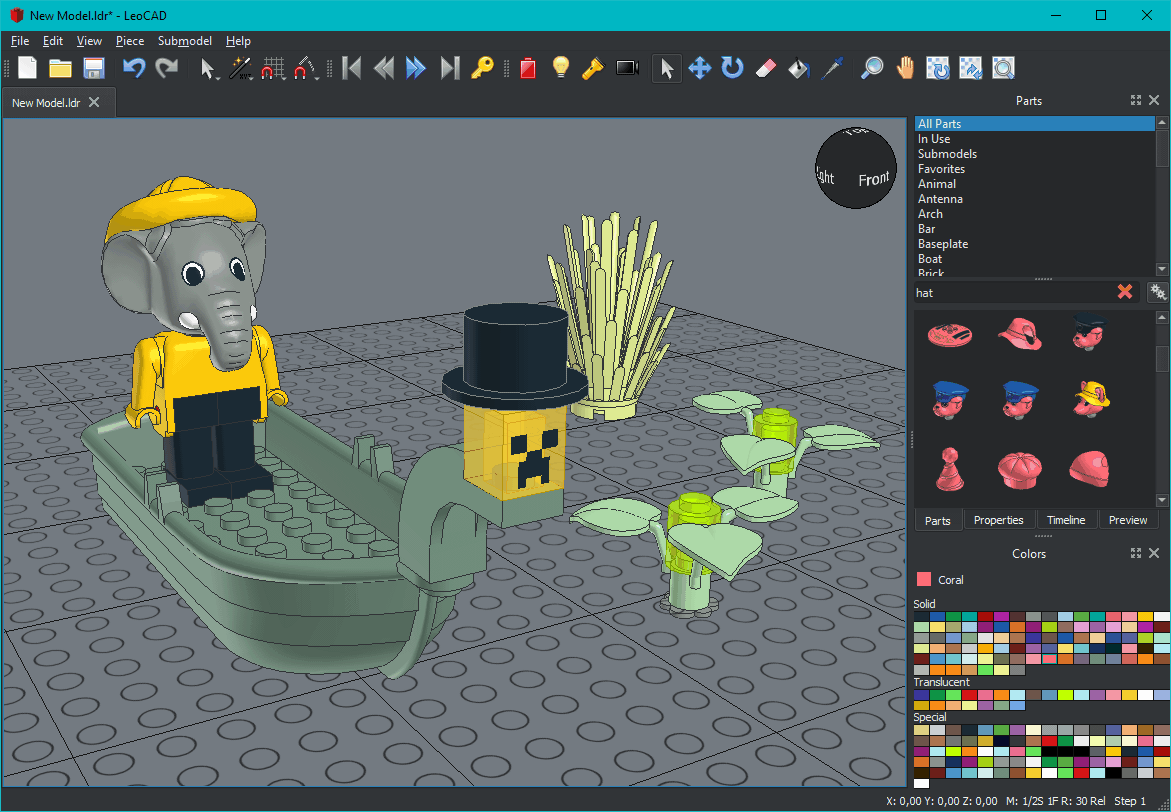The height and width of the screenshot is (812, 1171).
Task: Pick the Eraser delete tool
Action: [x=765, y=68]
